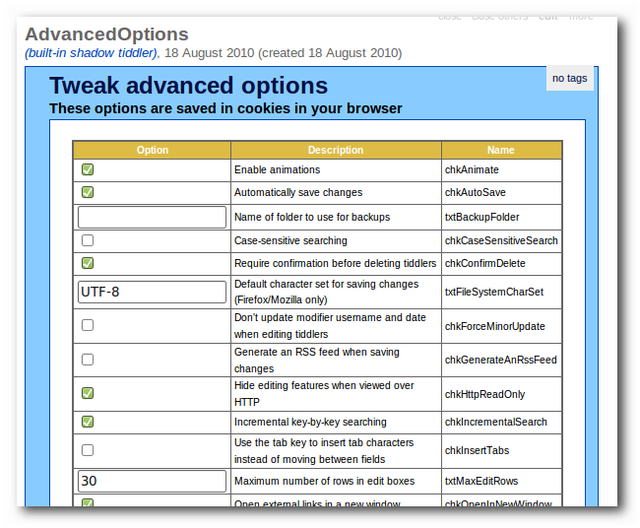Toggle the Automatically save changes checkbox
Image resolution: width=640 pixels, height=528 pixels.
tap(88, 192)
